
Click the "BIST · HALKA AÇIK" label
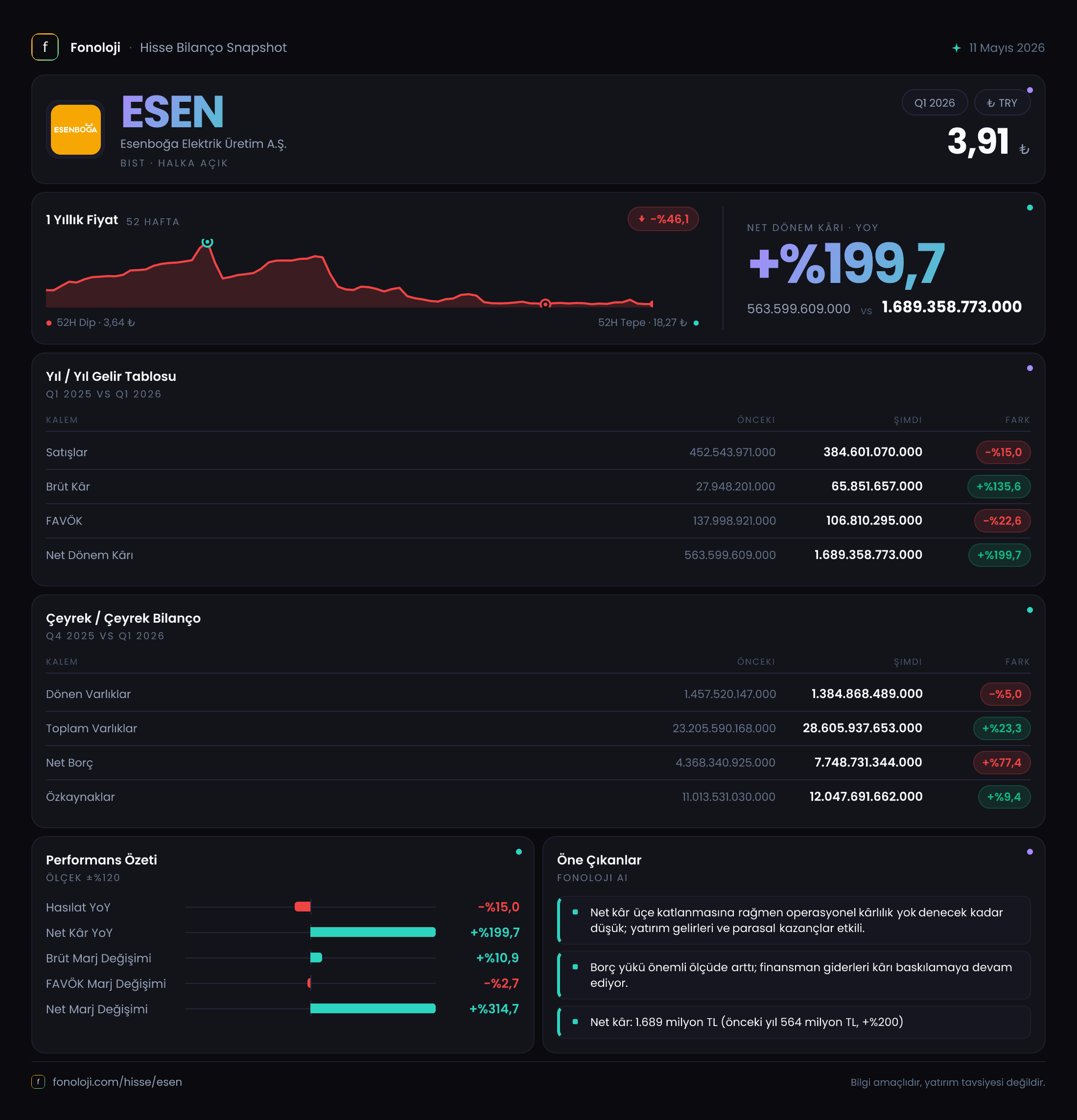click(174, 163)
